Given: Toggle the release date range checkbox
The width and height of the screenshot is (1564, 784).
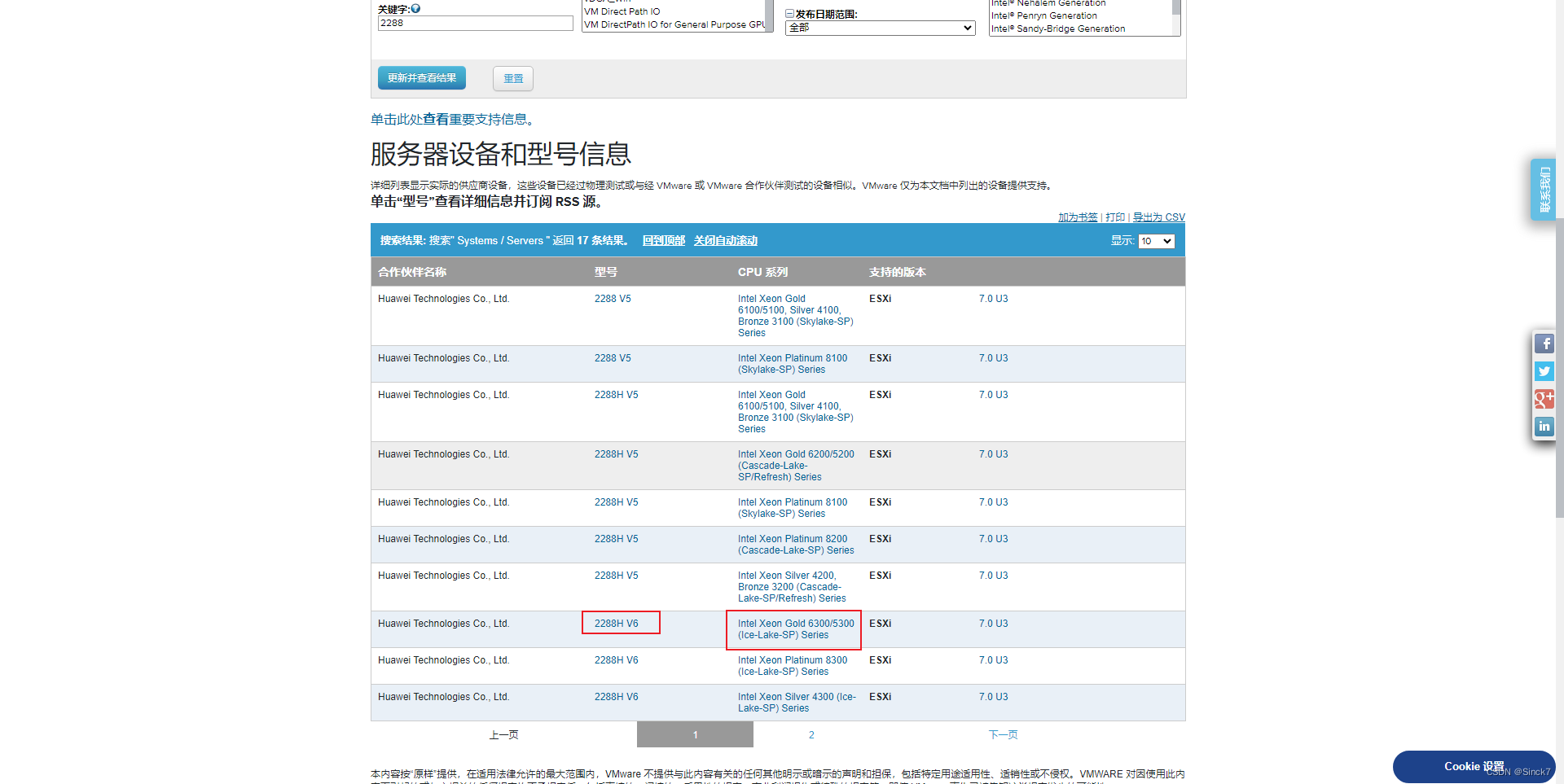Looking at the screenshot, I should [x=789, y=14].
